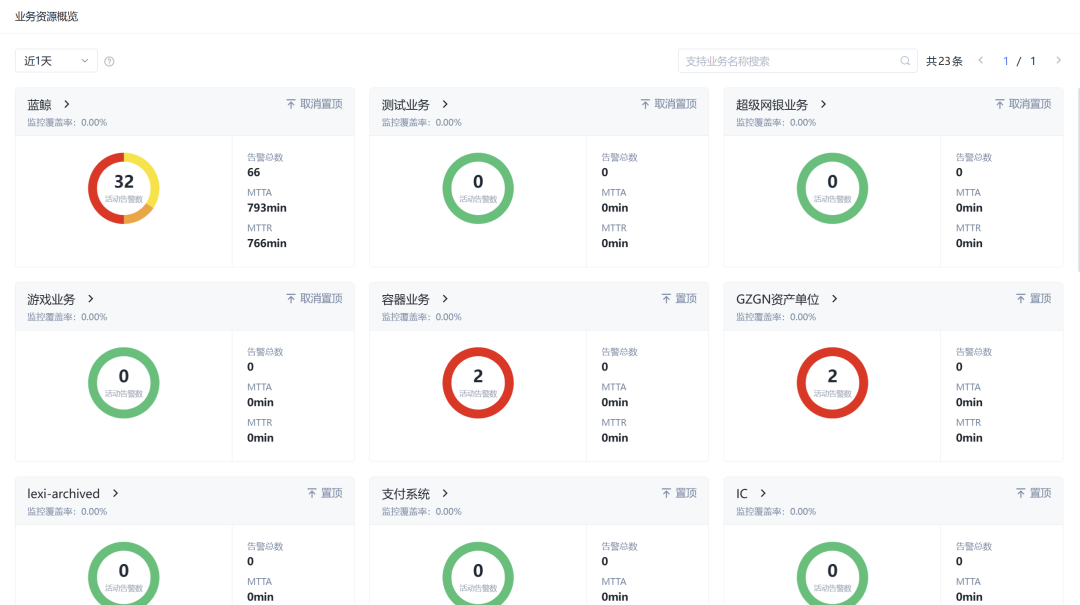Click the GZGN资产单位 red donut chart
Image resolution: width=1080 pixels, height=605 pixels.
point(832,382)
